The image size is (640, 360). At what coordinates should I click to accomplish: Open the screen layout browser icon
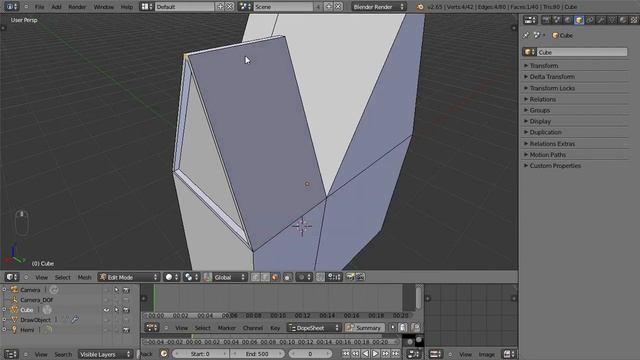pyautogui.click(x=147, y=7)
